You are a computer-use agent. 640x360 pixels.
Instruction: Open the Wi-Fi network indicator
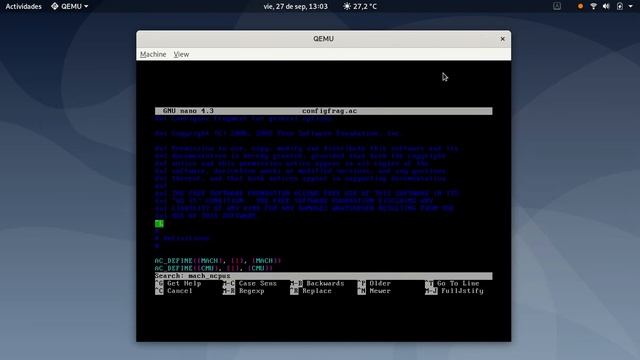[593, 6]
